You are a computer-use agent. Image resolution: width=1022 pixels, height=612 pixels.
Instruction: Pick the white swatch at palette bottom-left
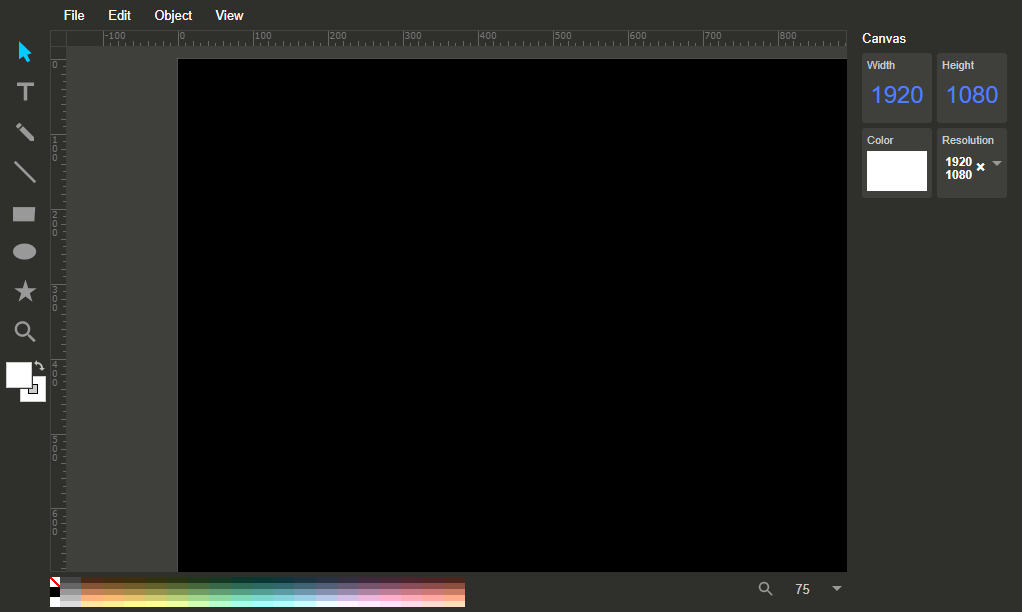pos(55,602)
